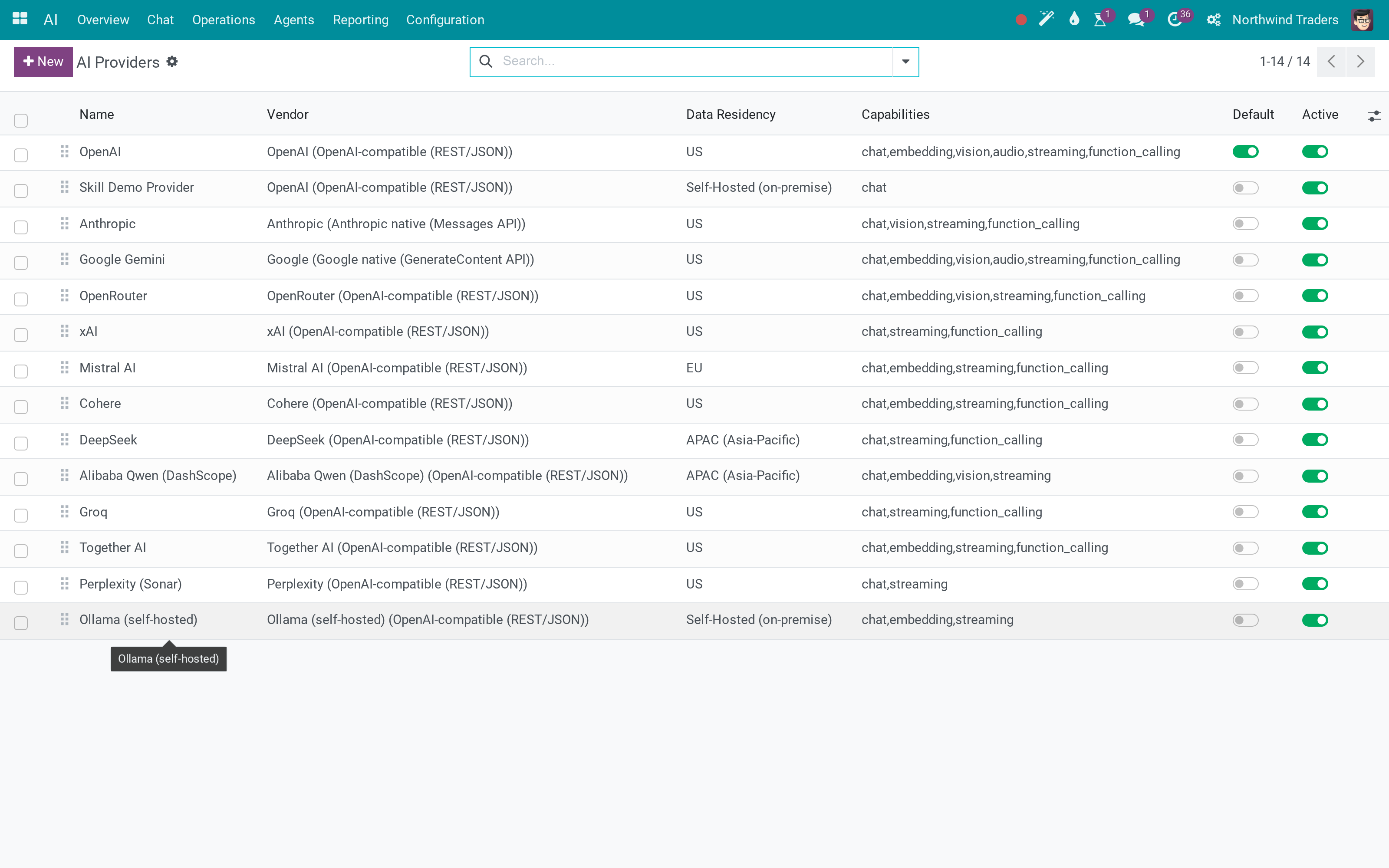Click the EU data residency cell
Screen dimensions: 1389x868
pyautogui.click(x=694, y=368)
